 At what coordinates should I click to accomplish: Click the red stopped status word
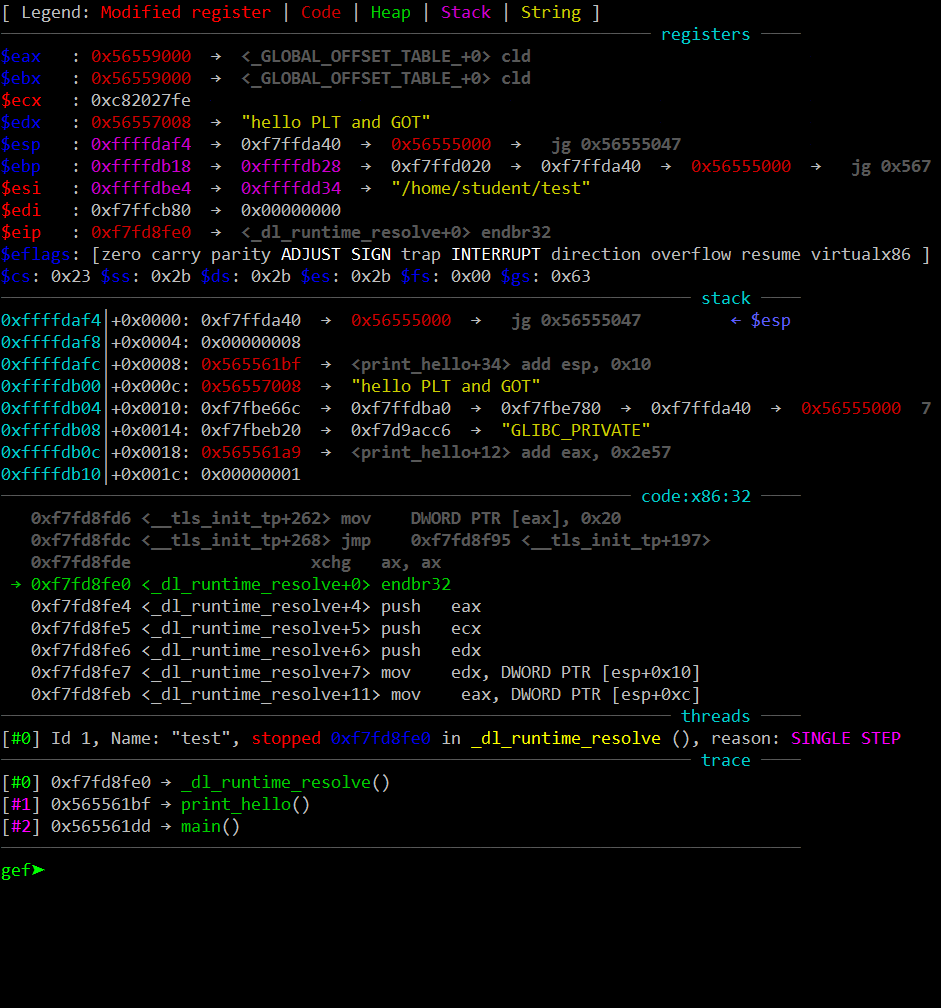click(x=286, y=738)
